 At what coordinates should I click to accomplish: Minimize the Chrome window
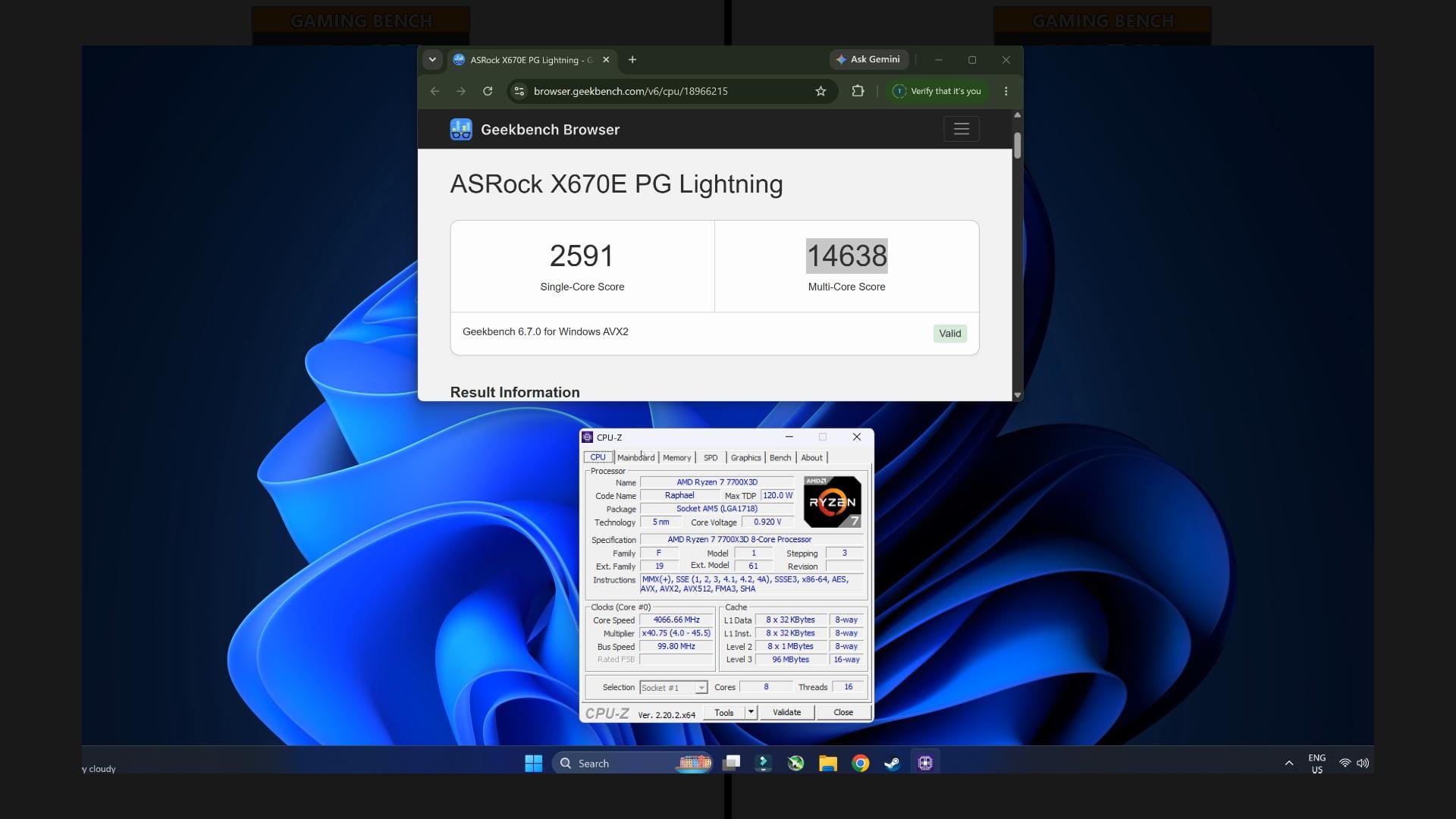click(939, 60)
